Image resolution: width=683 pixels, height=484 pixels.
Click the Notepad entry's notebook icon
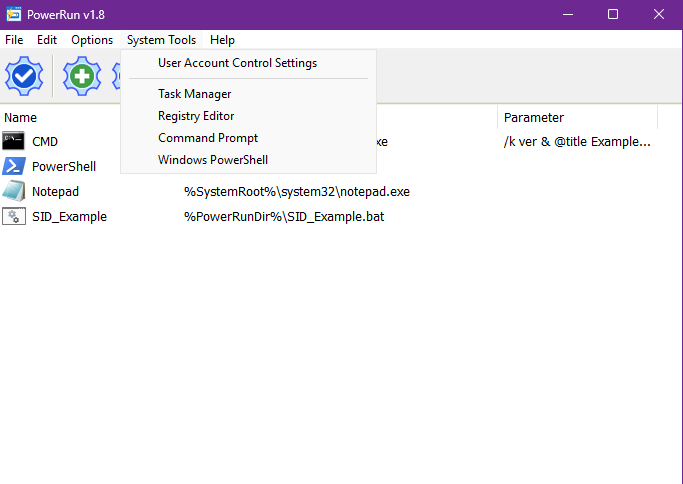[x=14, y=191]
